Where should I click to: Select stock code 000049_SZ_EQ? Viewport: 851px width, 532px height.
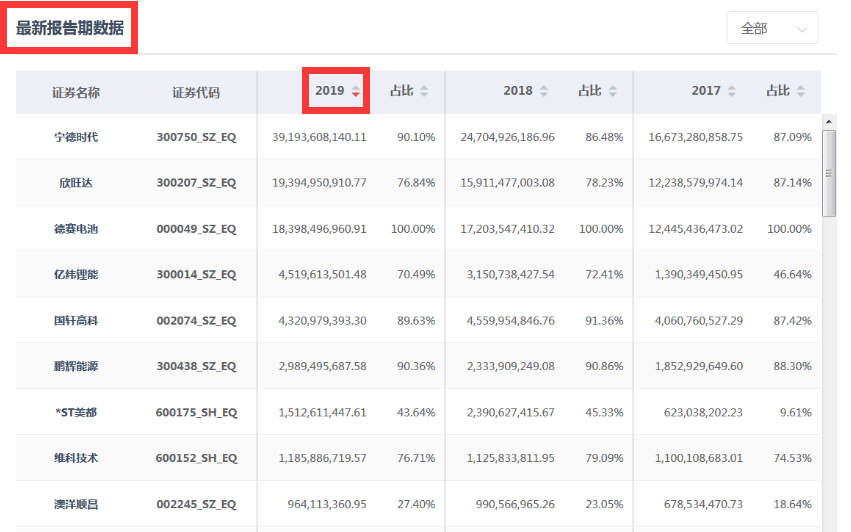pyautogui.click(x=196, y=229)
